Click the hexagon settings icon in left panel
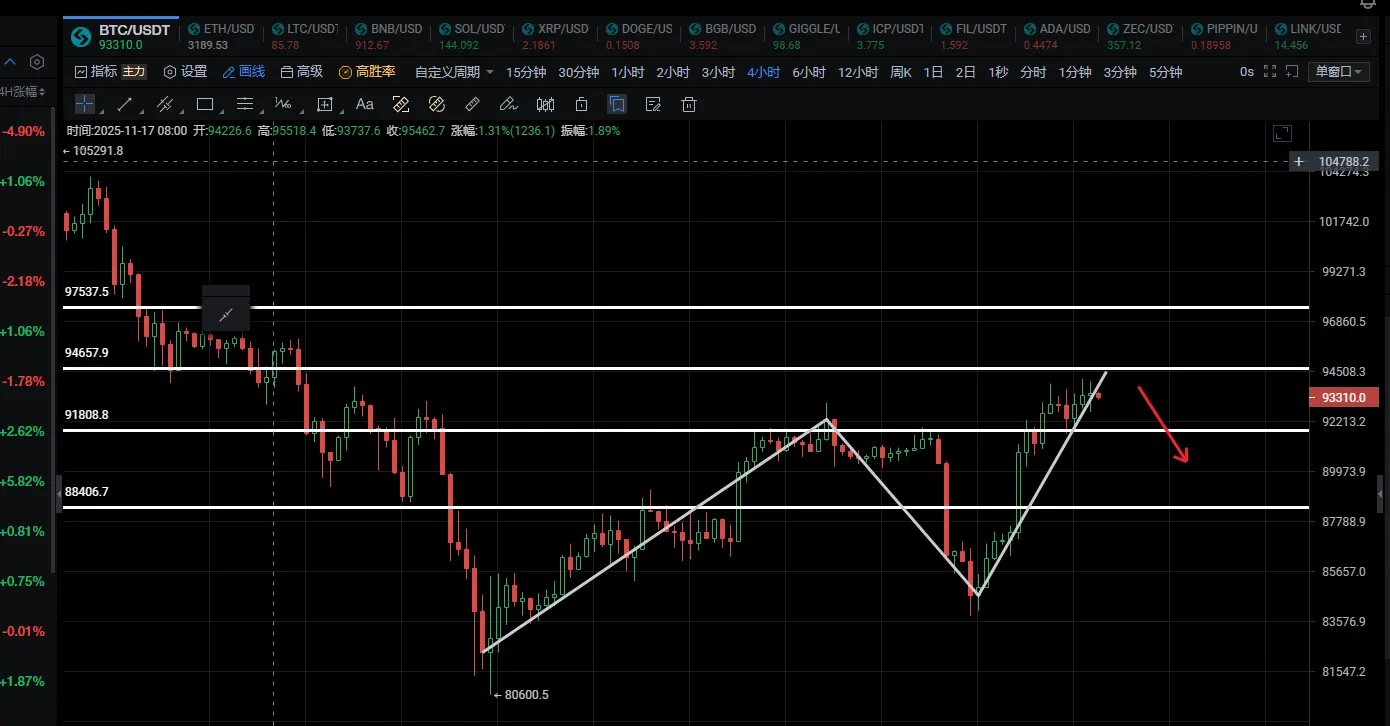Viewport: 1390px width, 726px height. point(37,62)
